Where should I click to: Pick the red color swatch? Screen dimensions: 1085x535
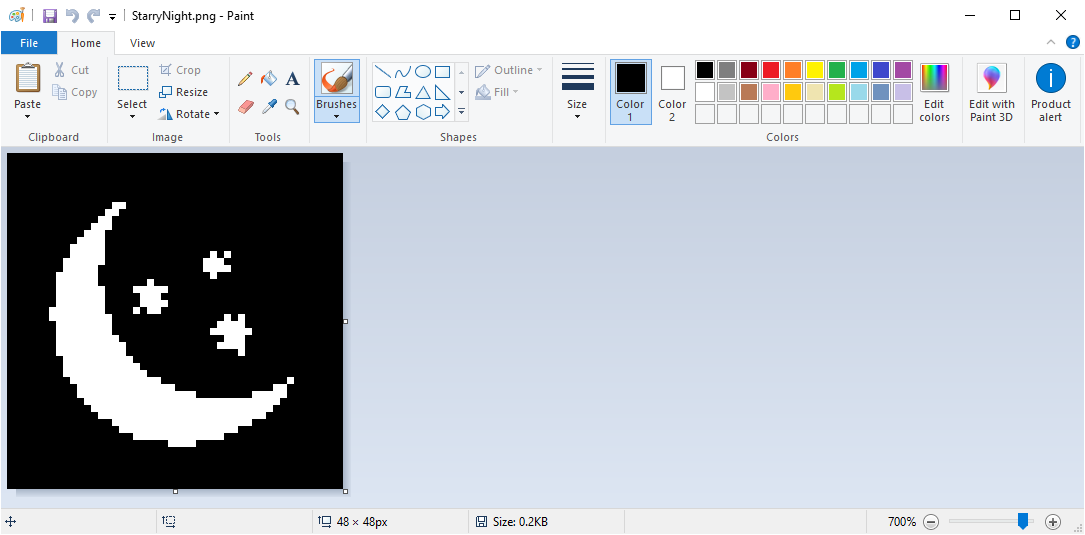click(x=771, y=70)
